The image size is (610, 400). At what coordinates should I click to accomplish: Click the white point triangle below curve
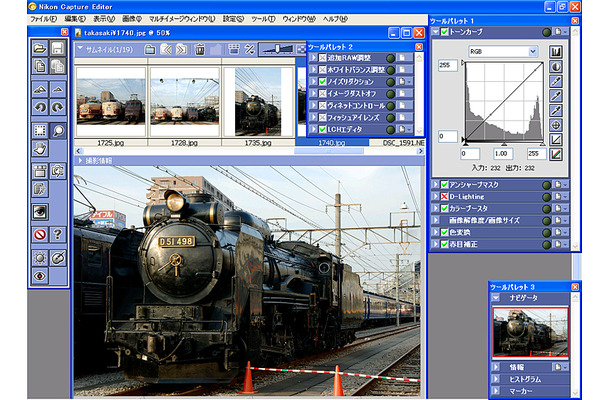(x=542, y=144)
